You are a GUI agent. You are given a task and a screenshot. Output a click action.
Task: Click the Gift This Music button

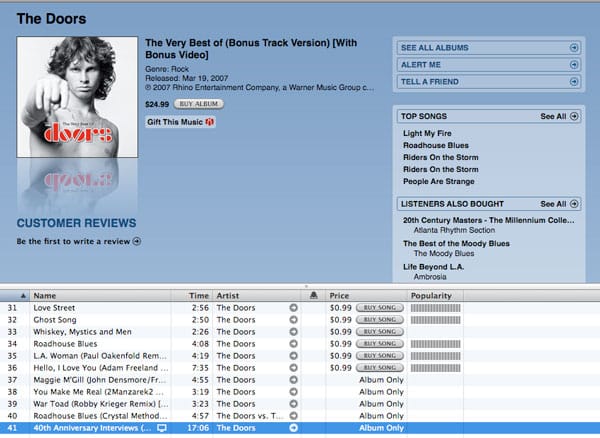coord(180,122)
